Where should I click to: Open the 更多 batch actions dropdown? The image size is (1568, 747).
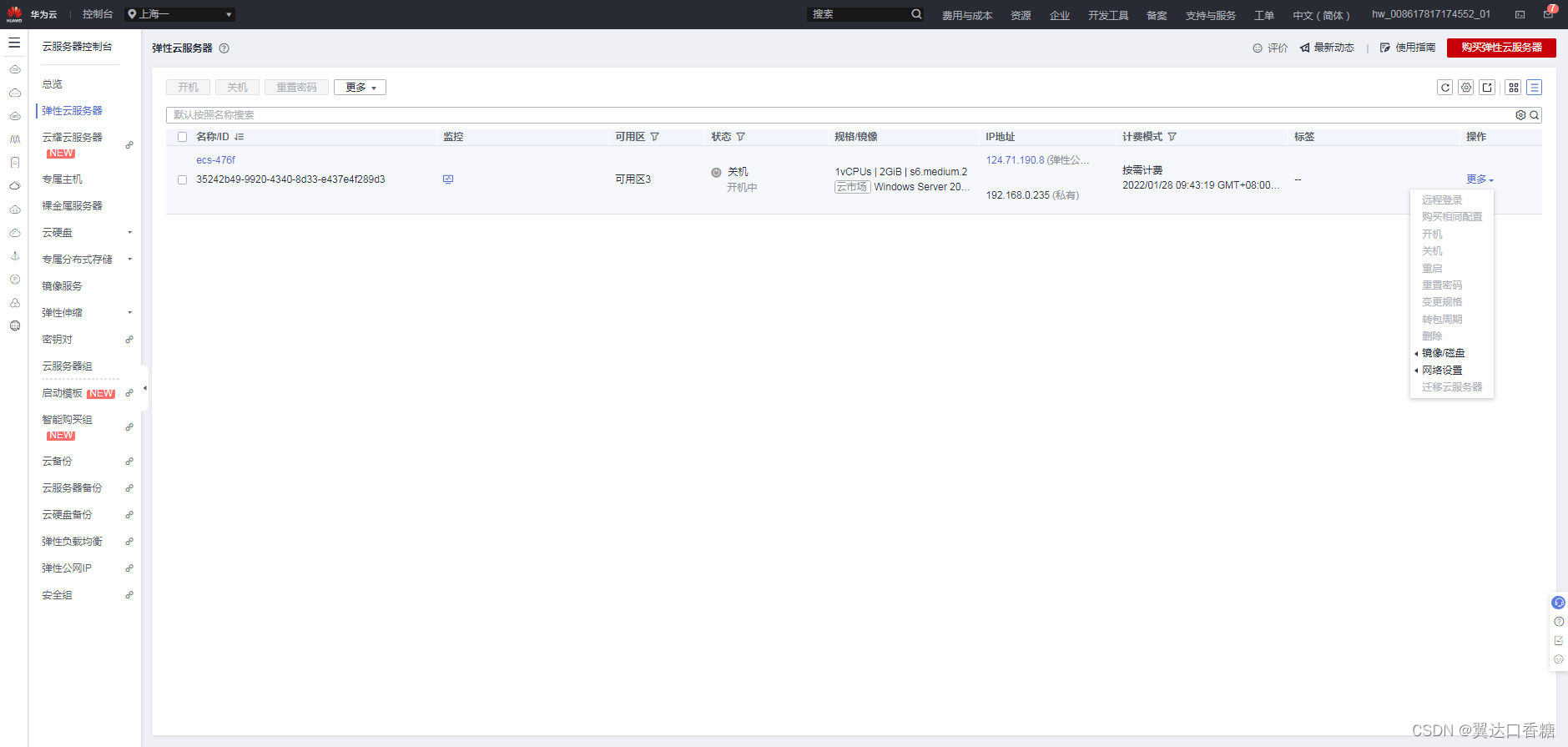[x=360, y=88]
